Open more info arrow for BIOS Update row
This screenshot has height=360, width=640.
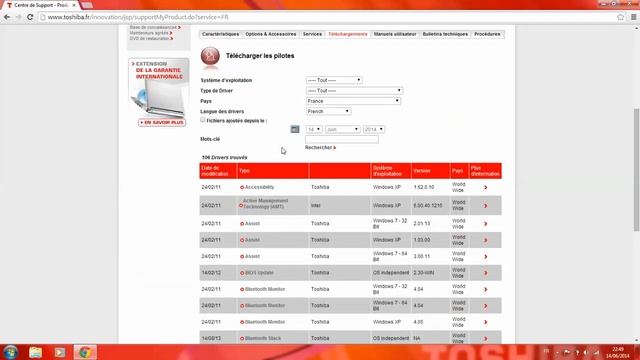pyautogui.click(x=485, y=273)
